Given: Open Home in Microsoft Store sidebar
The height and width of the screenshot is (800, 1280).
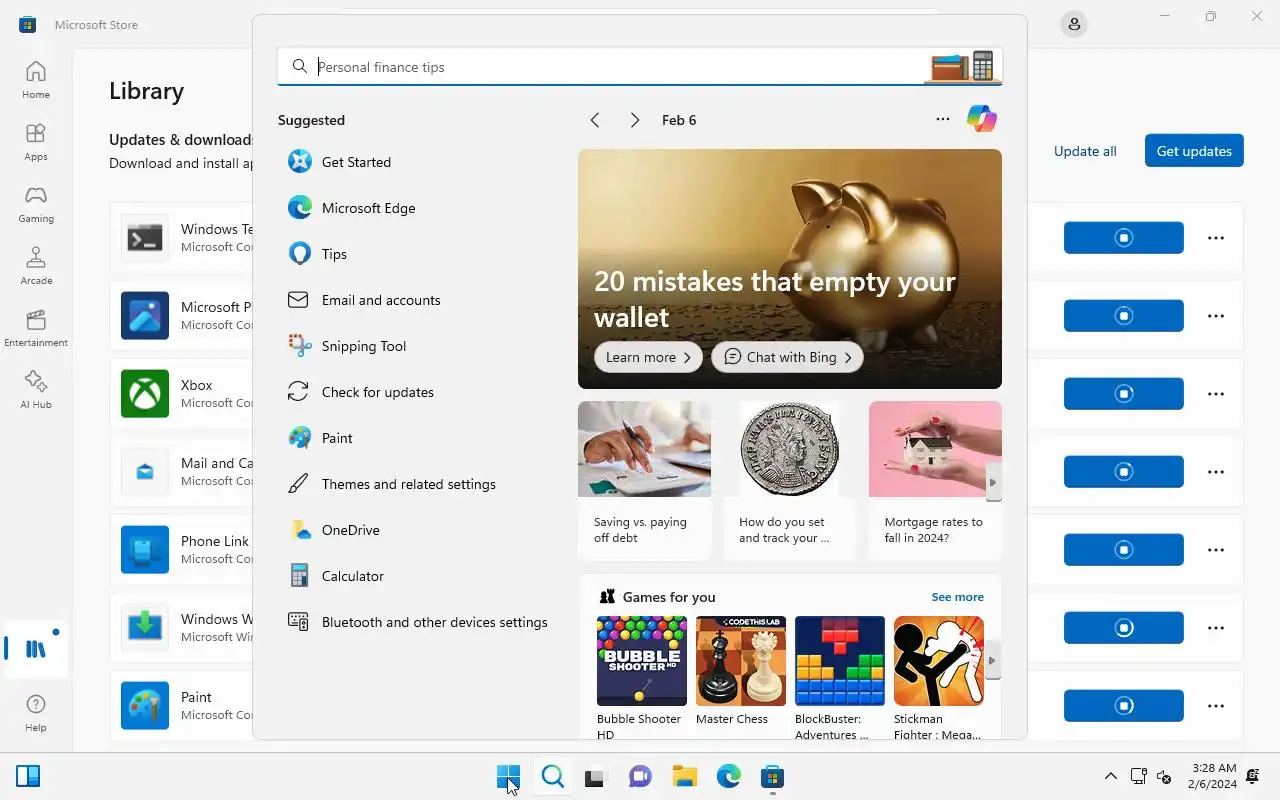Looking at the screenshot, I should (36, 80).
